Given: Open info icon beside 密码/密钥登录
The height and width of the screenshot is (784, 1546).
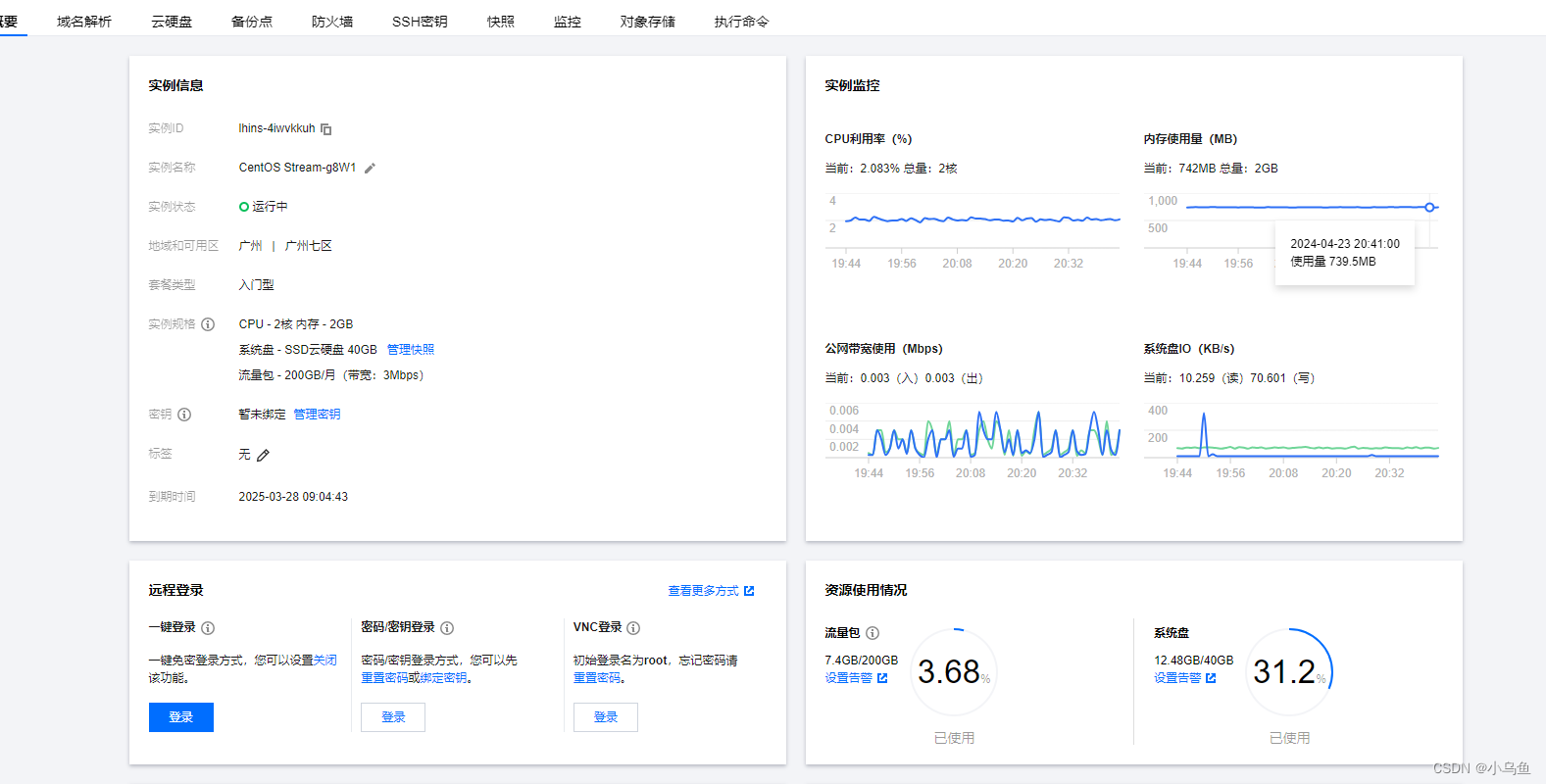Looking at the screenshot, I should (x=447, y=628).
